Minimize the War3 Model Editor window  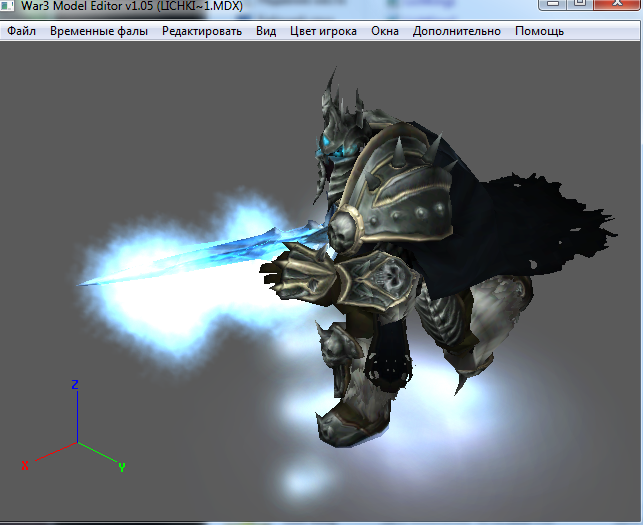click(553, 4)
